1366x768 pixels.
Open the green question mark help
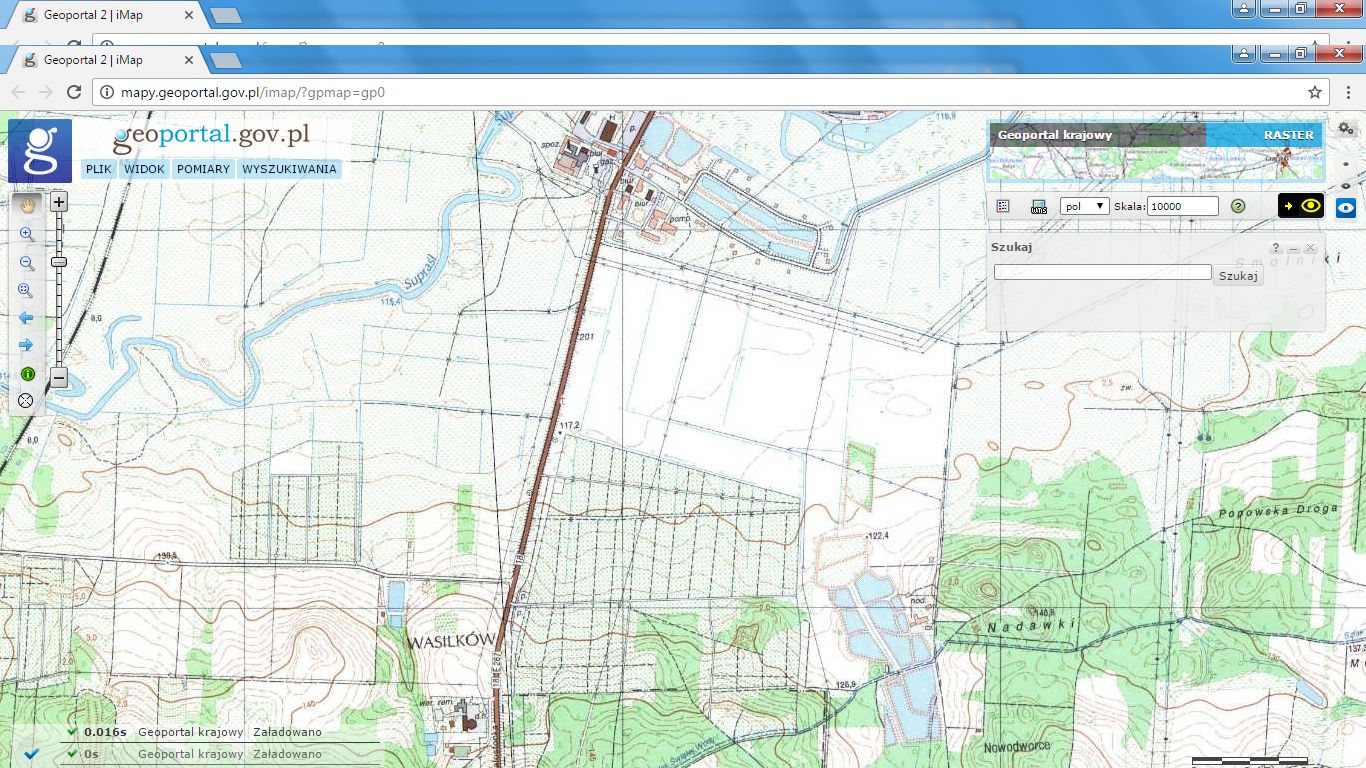[x=1238, y=206]
